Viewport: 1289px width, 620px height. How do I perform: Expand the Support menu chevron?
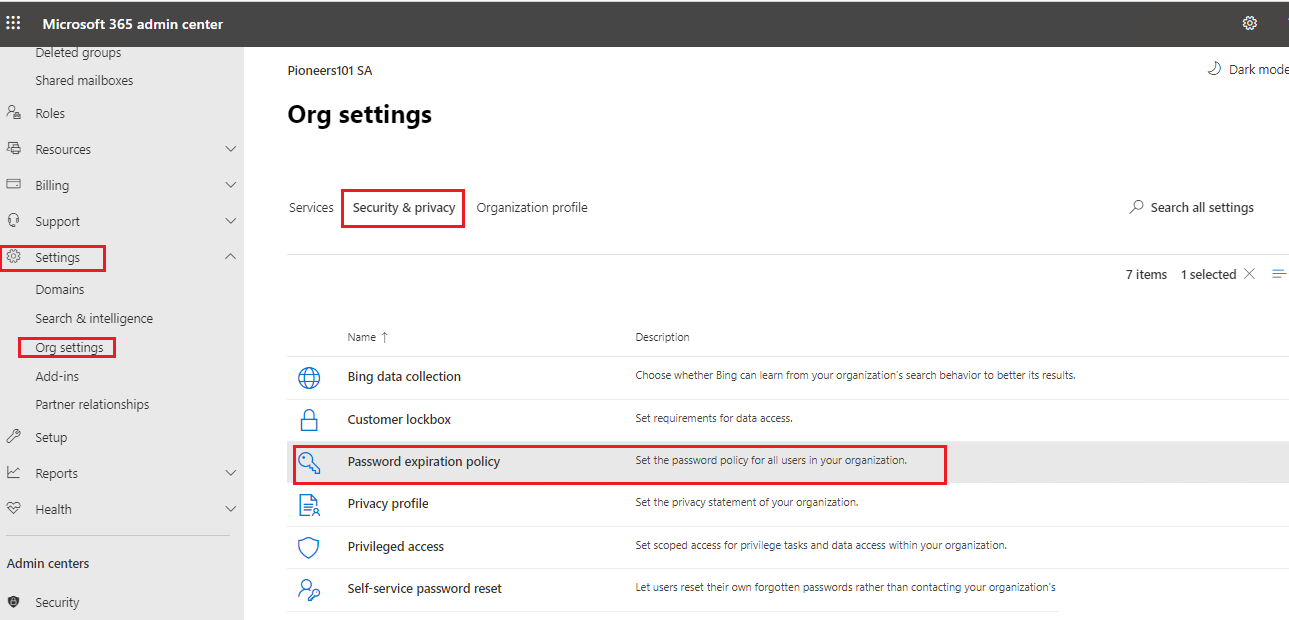click(230, 221)
